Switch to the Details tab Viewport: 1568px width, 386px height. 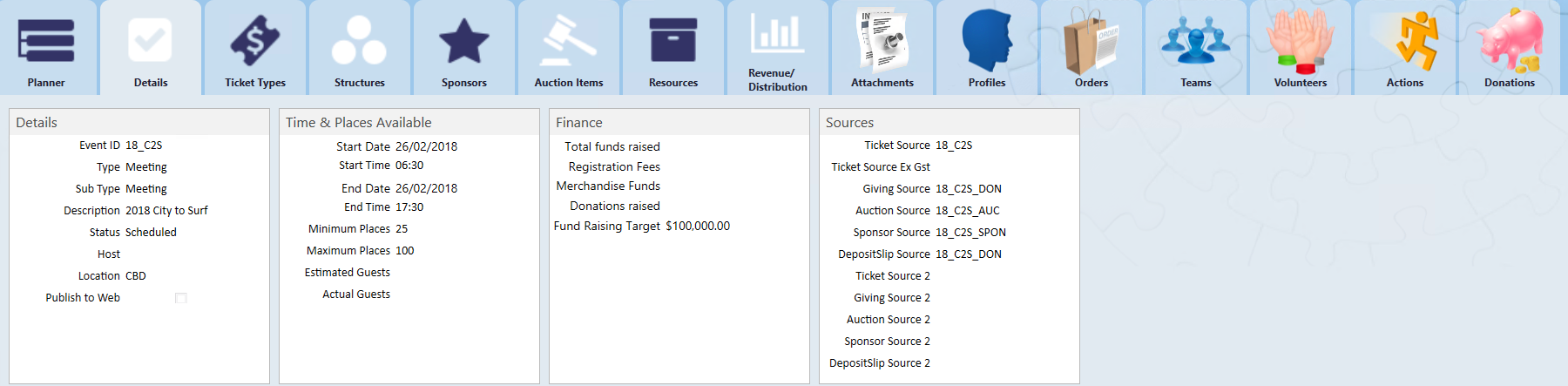point(151,48)
